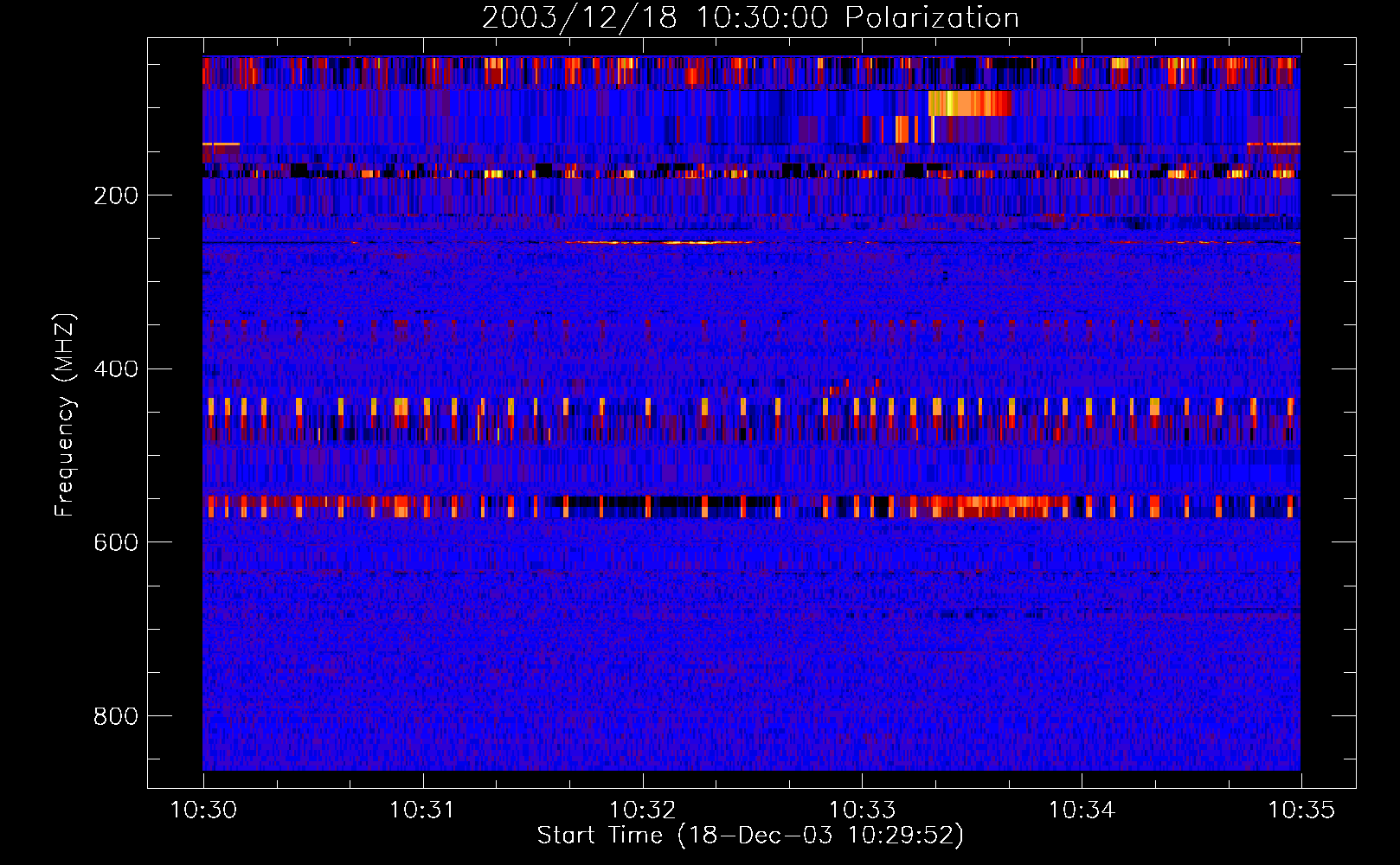
Task: Click the bright yellow burst near 10:33:30
Action: (x=970, y=104)
